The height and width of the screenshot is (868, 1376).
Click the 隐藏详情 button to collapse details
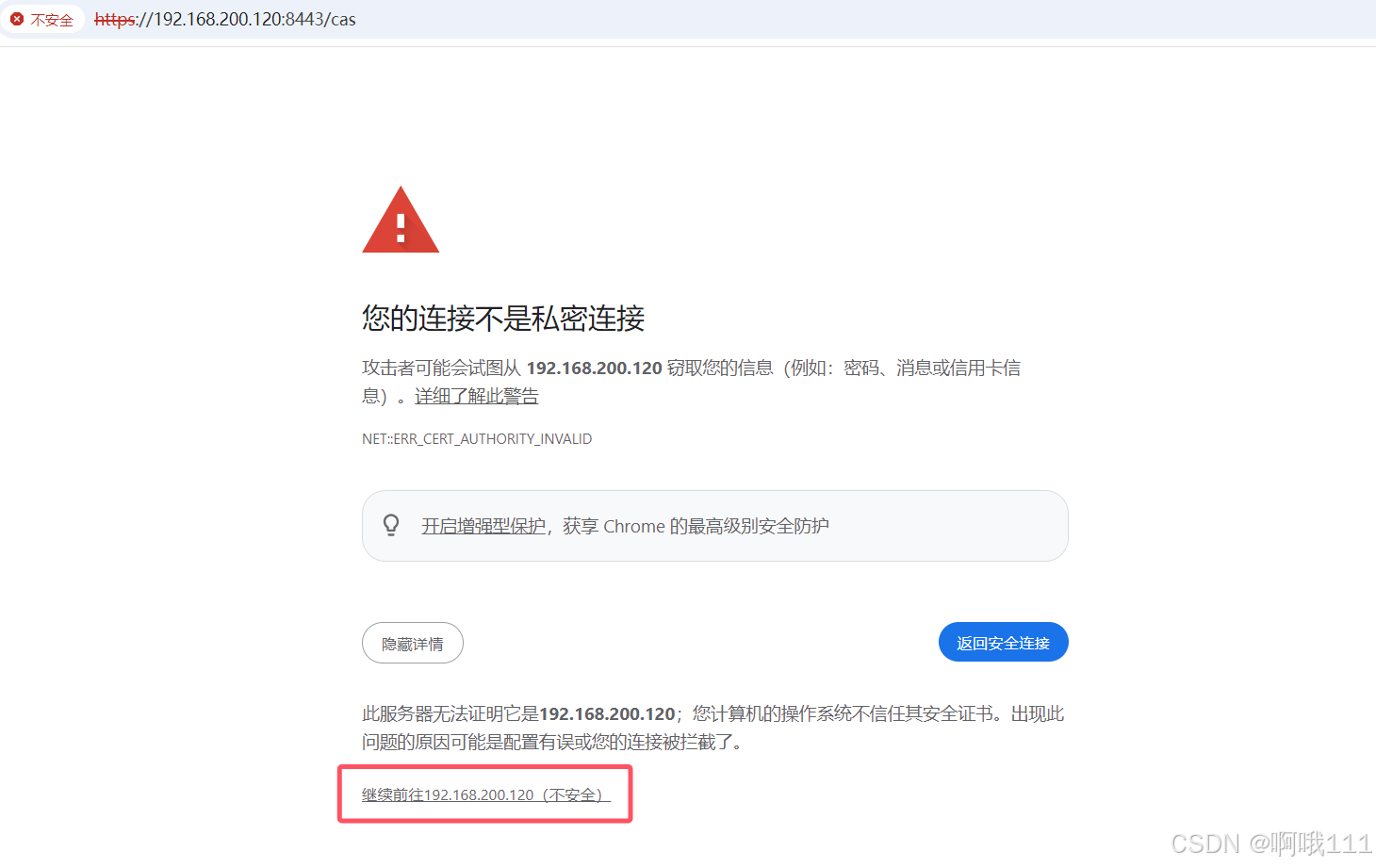click(413, 644)
